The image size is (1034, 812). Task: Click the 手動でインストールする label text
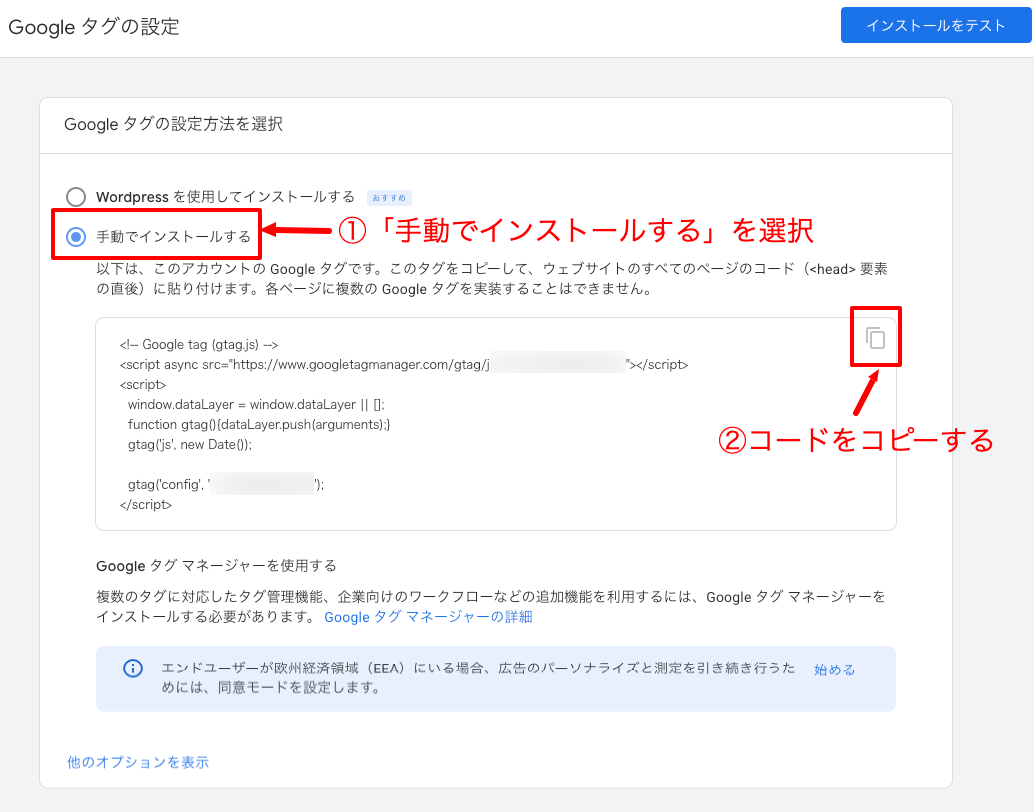(173, 236)
